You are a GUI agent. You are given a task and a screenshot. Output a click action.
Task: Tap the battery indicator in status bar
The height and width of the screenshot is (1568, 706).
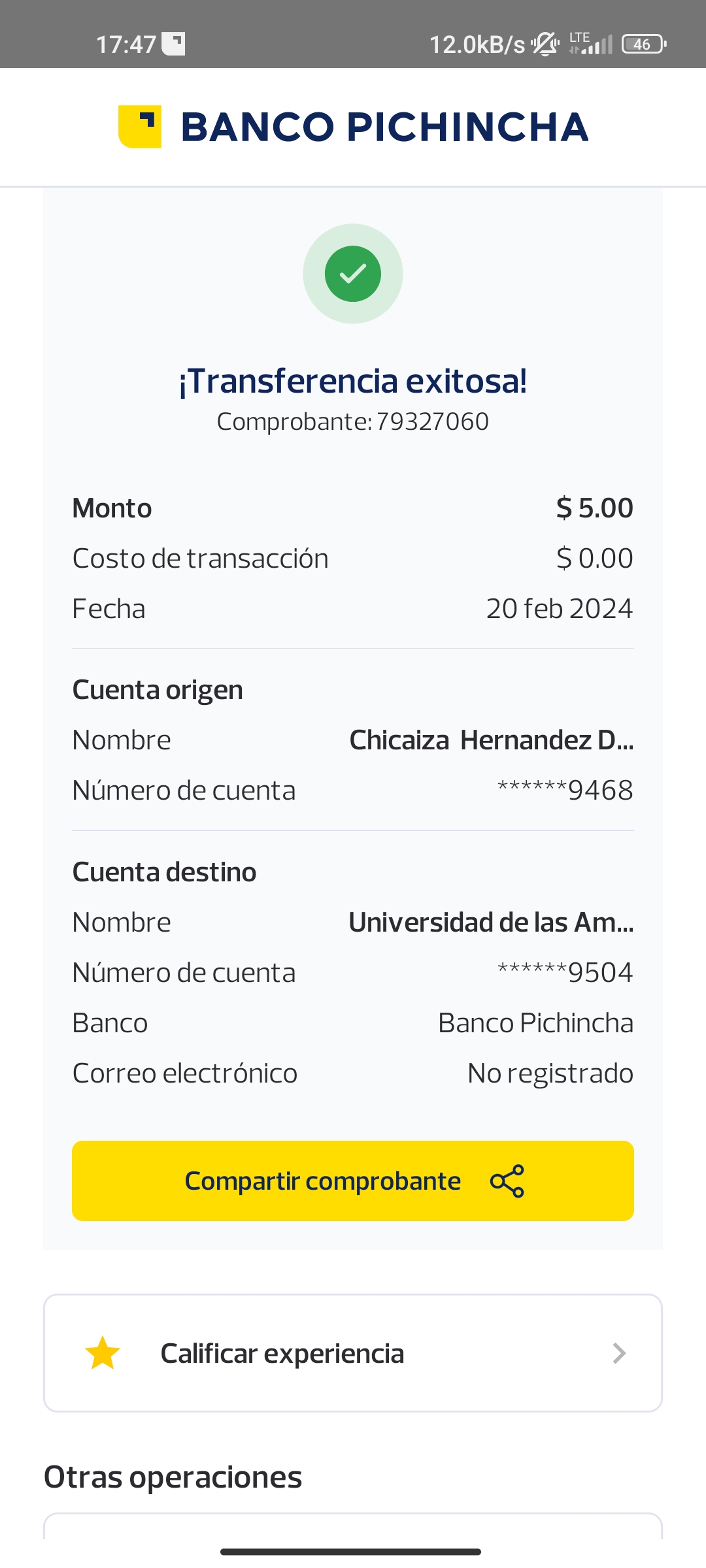click(x=643, y=44)
